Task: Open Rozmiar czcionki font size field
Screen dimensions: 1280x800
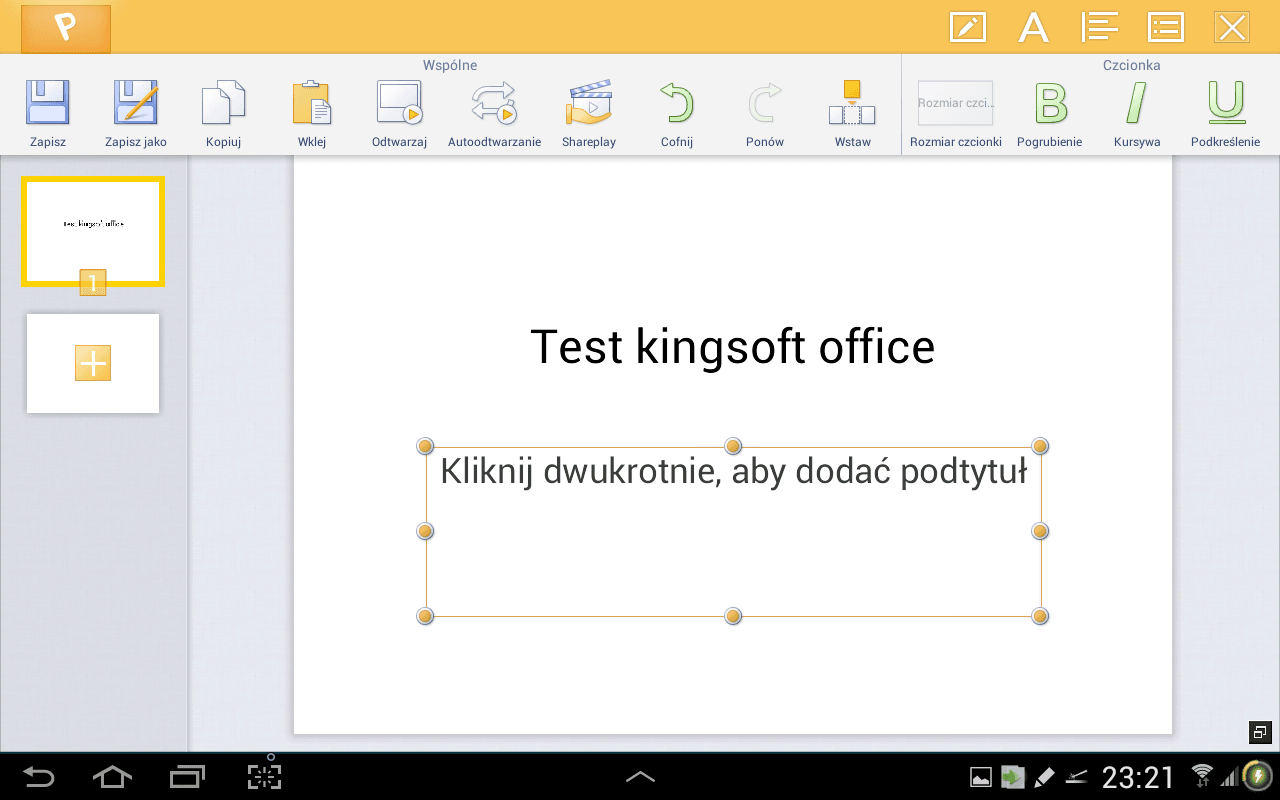Action: (x=956, y=103)
